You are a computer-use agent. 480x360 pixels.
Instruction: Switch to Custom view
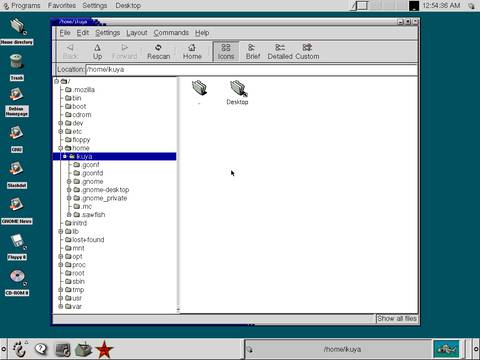click(x=307, y=52)
